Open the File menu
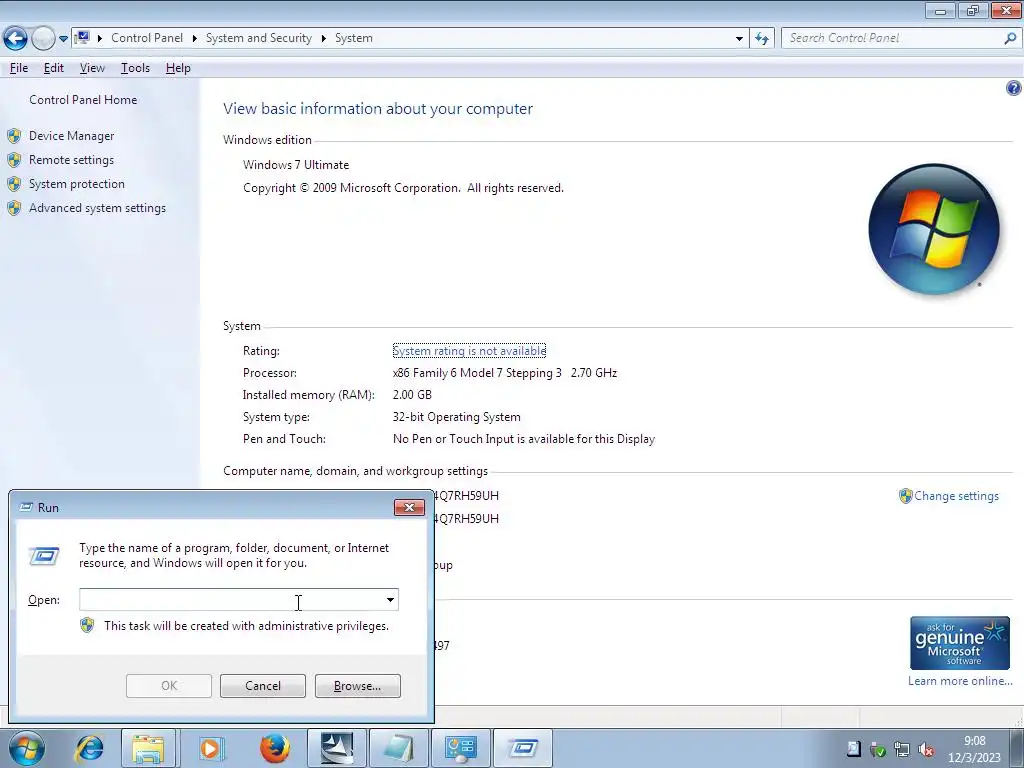This screenshot has width=1024, height=768. 19,68
